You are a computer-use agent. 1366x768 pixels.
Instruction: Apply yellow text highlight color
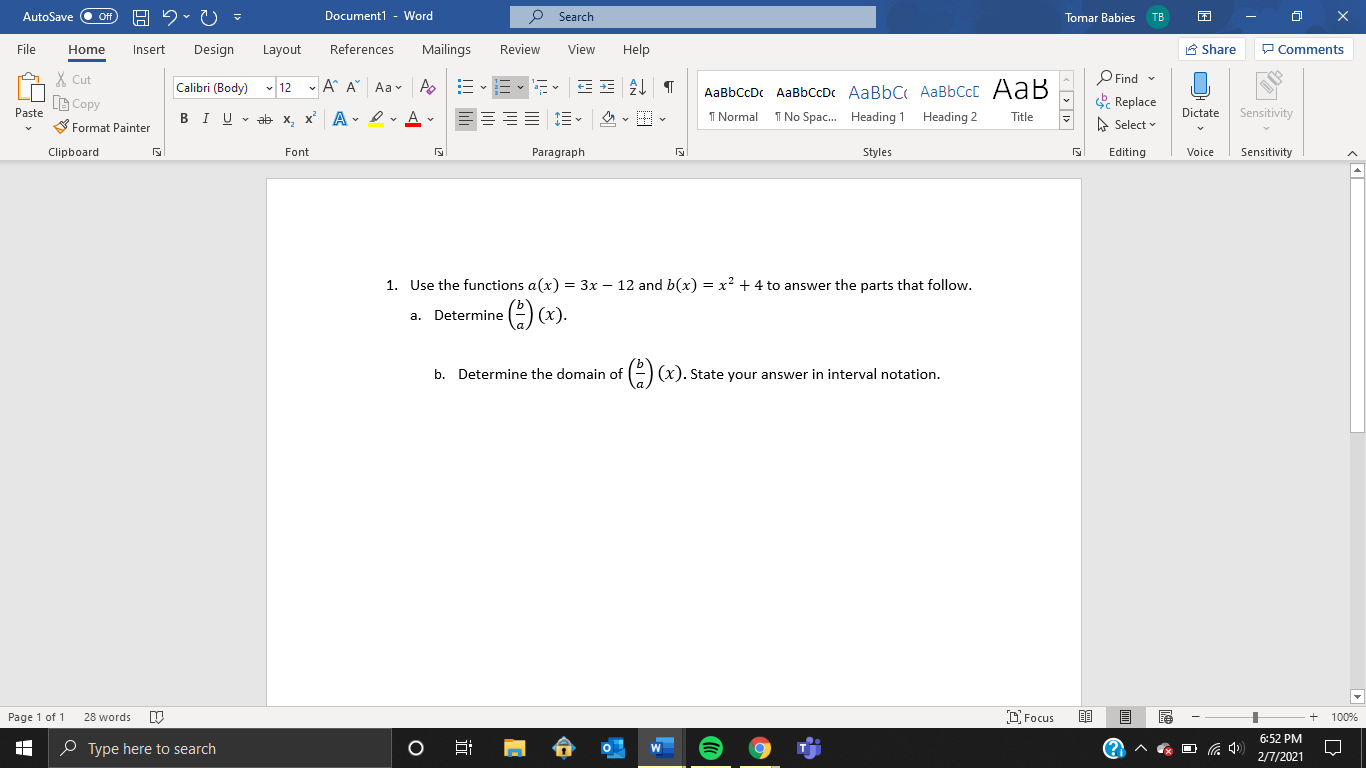pos(376,120)
